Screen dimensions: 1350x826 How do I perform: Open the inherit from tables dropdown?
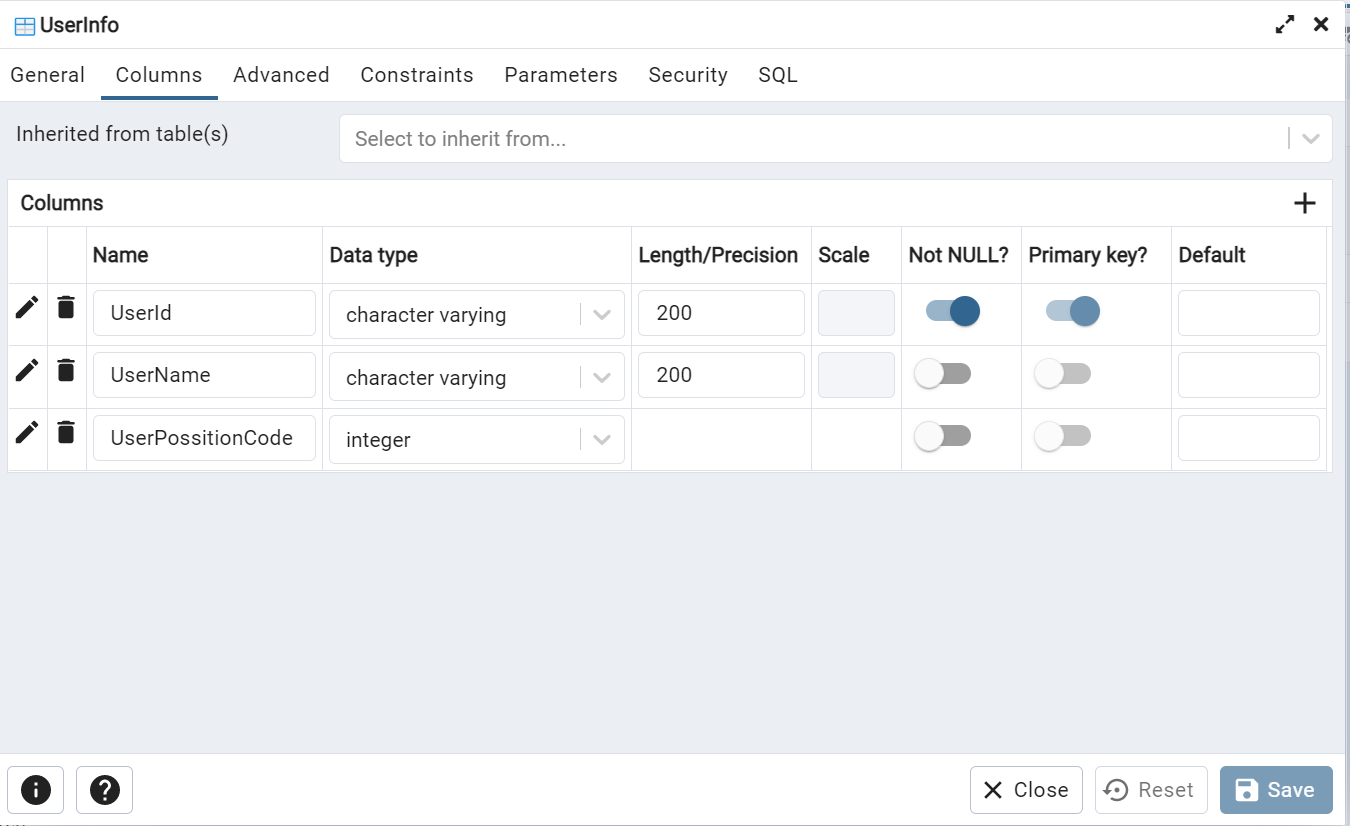[x=1311, y=139]
